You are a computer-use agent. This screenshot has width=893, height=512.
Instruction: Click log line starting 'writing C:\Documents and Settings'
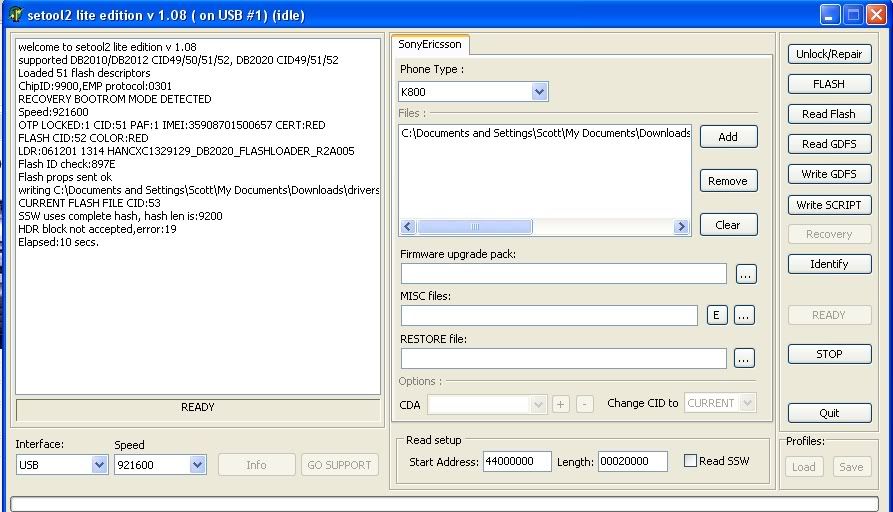[199, 190]
